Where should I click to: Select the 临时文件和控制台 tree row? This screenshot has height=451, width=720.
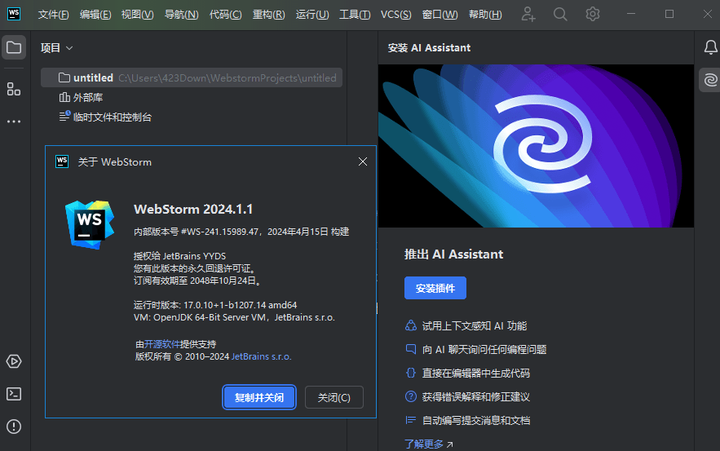point(191,117)
